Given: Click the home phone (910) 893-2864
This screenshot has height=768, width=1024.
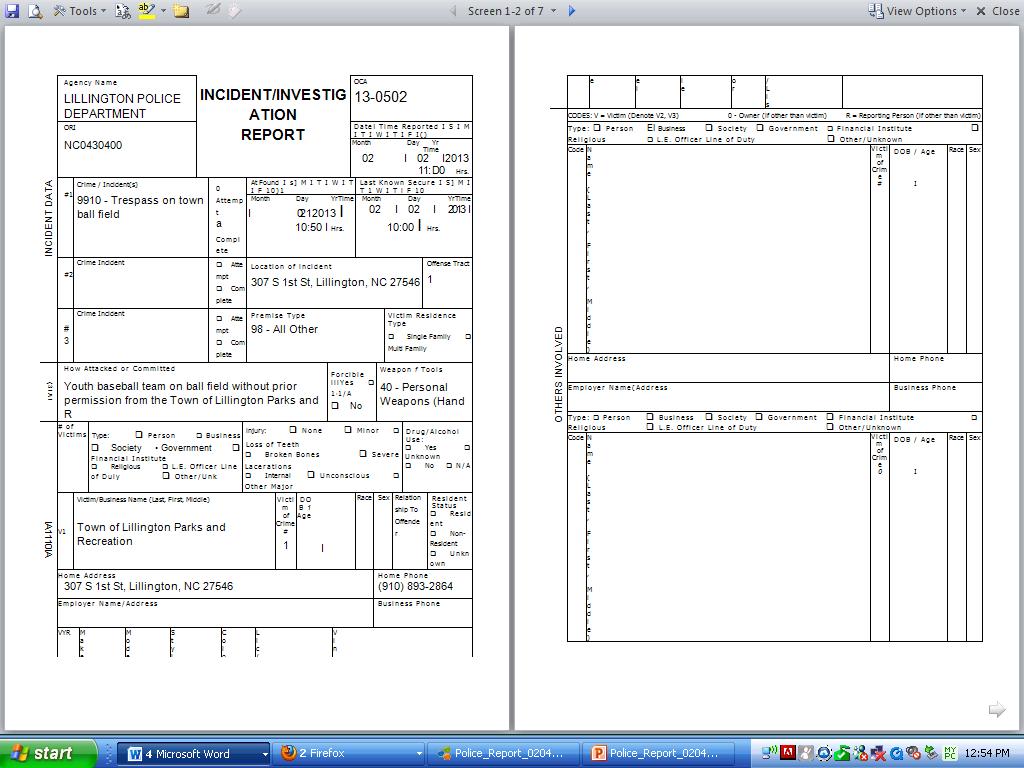Looking at the screenshot, I should 415,586.
